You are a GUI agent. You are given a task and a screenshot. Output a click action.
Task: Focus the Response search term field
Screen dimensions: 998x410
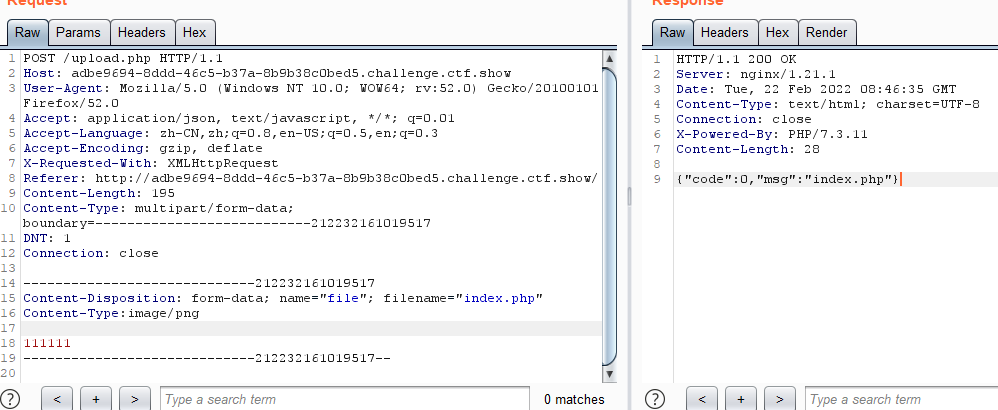(x=902, y=399)
